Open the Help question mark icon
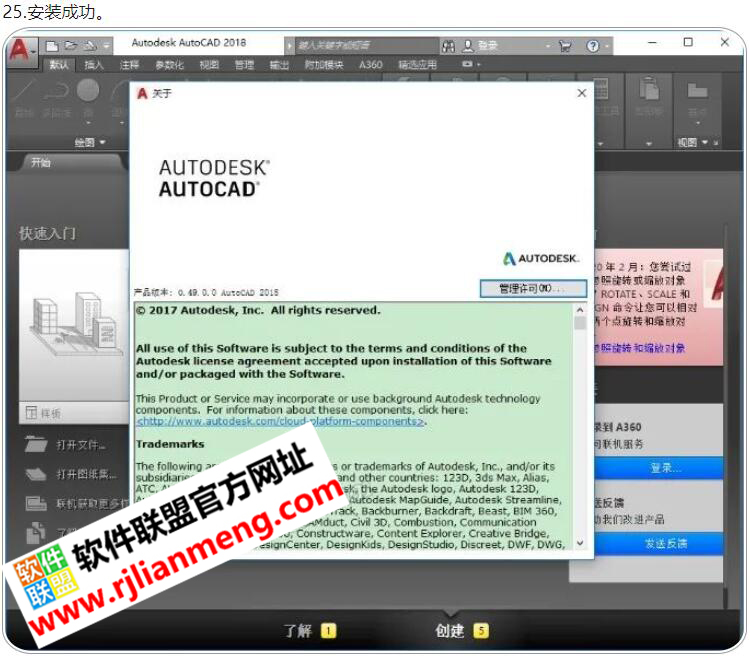 (x=593, y=45)
